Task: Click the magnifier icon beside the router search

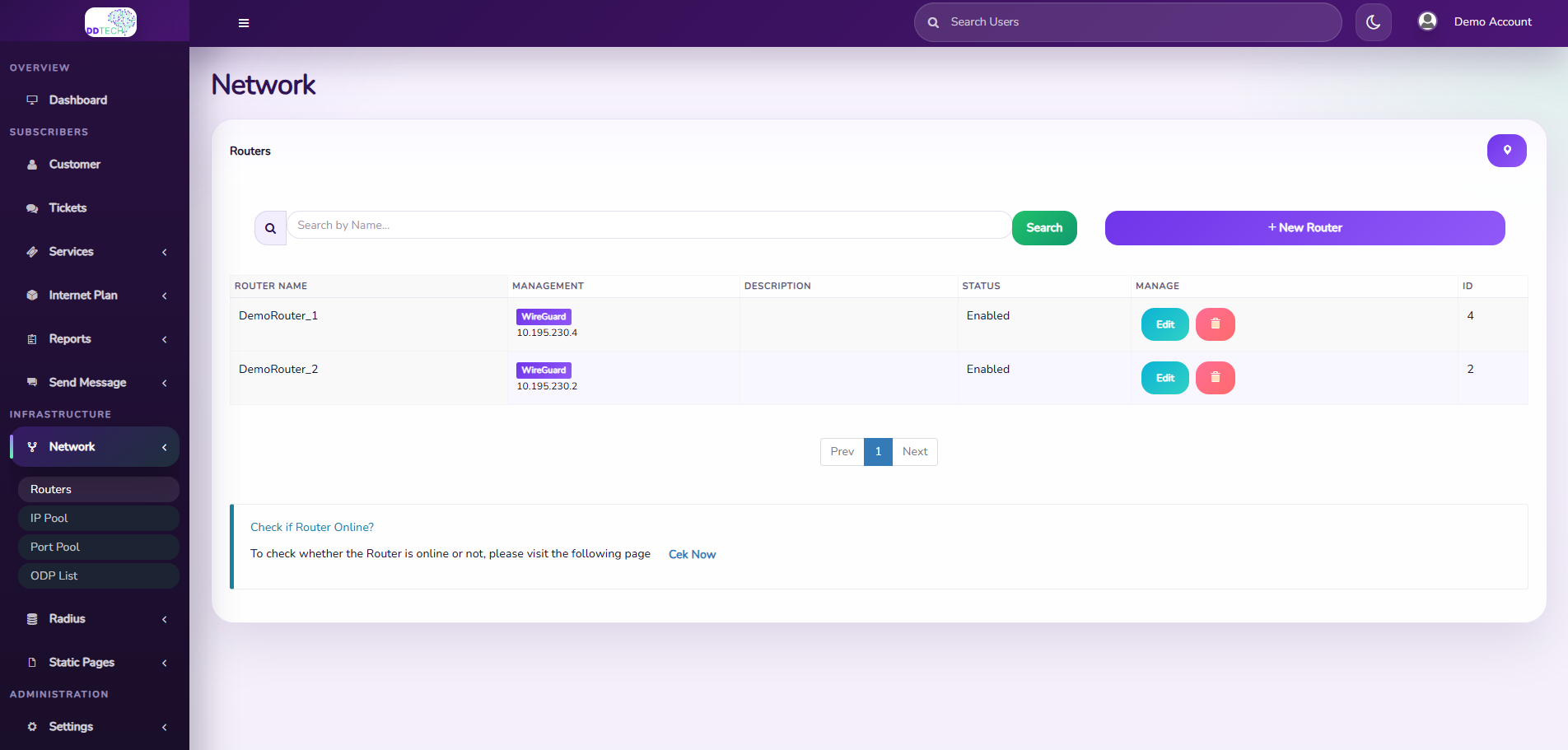Action: pyautogui.click(x=270, y=227)
